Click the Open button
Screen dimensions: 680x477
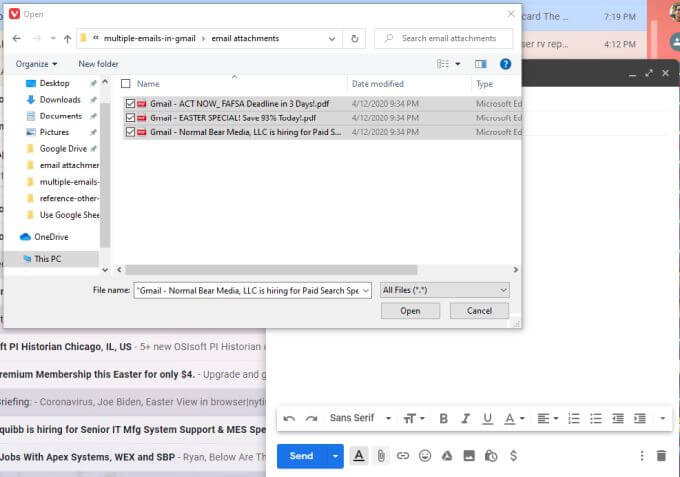click(410, 311)
